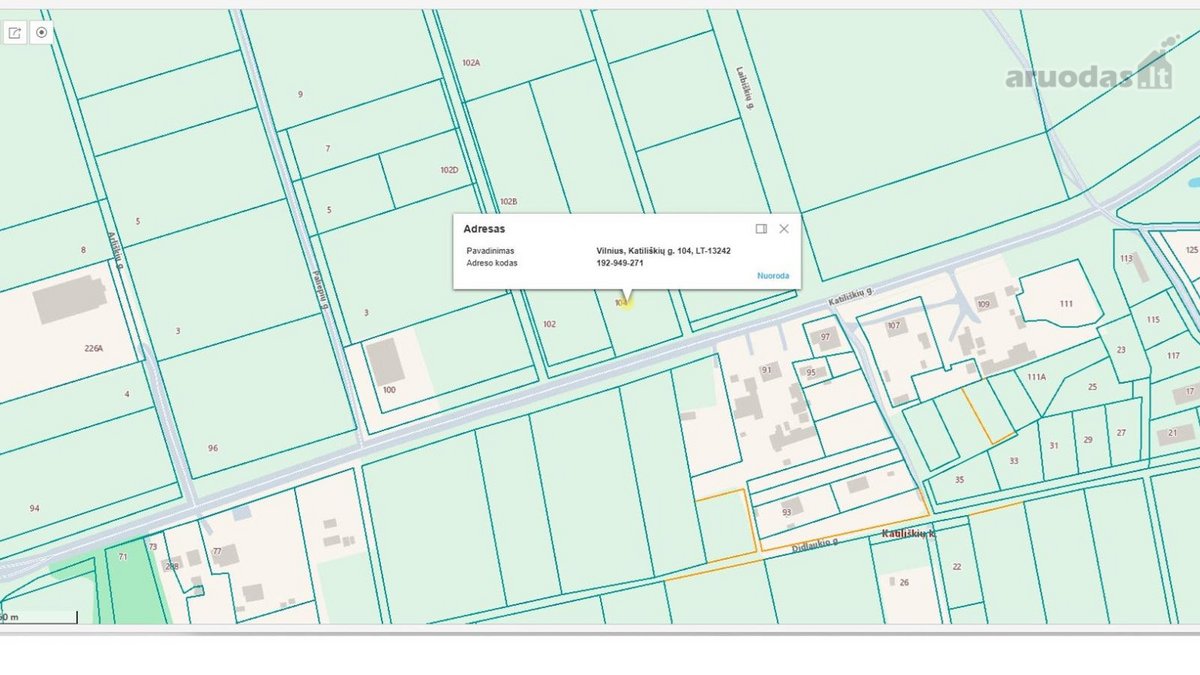Click parcel label 94 on the map
Image resolution: width=1200 pixels, height=675 pixels.
[34, 508]
